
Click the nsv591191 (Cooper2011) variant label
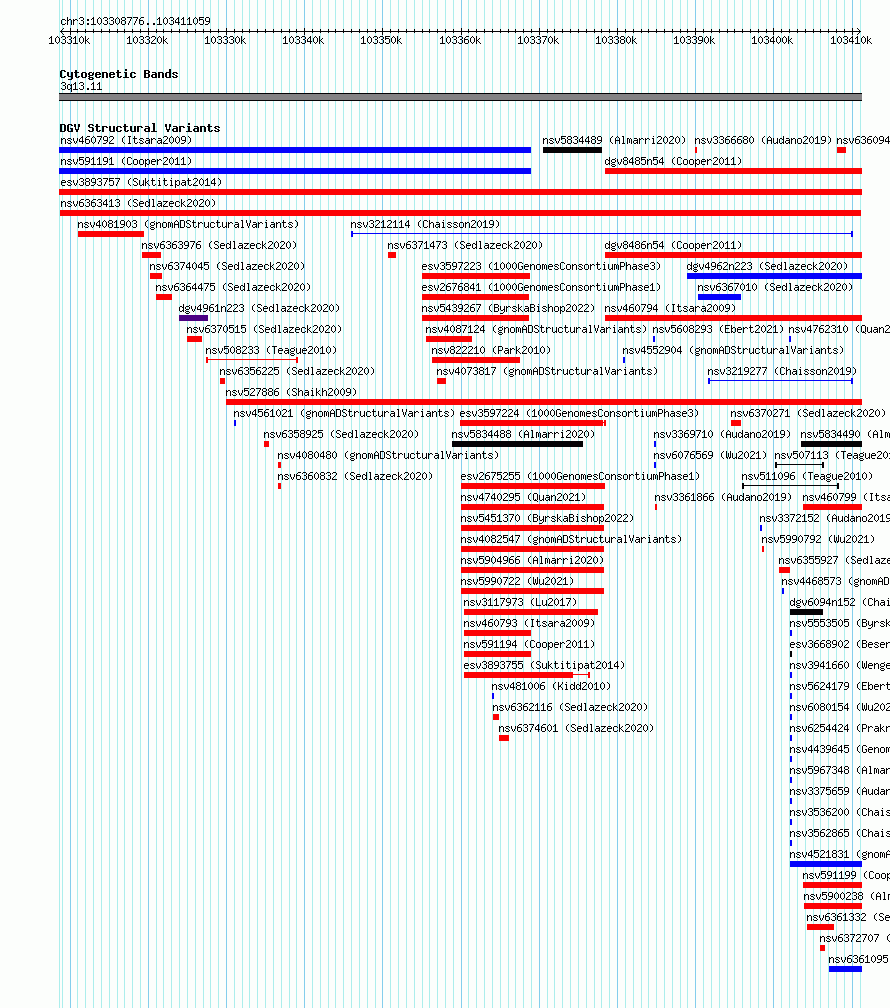(x=126, y=161)
